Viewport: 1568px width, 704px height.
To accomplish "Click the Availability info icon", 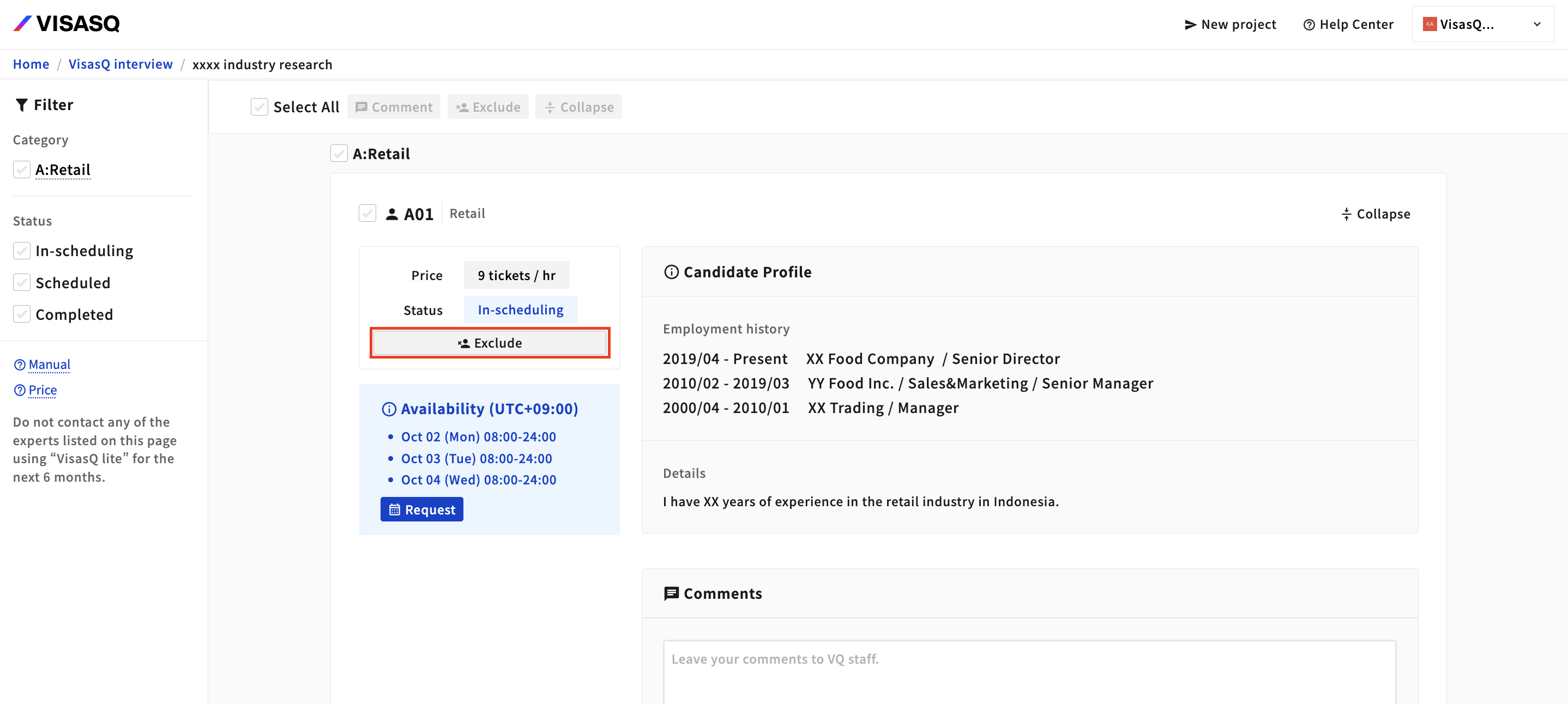I will pyautogui.click(x=389, y=409).
